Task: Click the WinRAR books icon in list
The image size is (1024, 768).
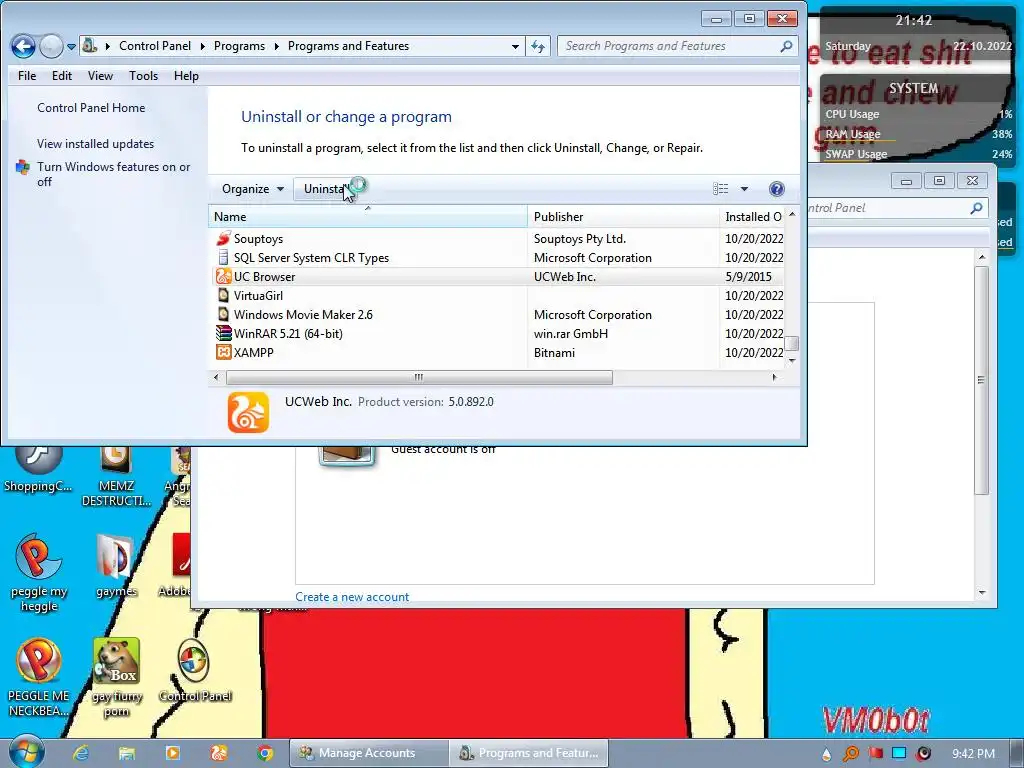Action: (x=223, y=334)
